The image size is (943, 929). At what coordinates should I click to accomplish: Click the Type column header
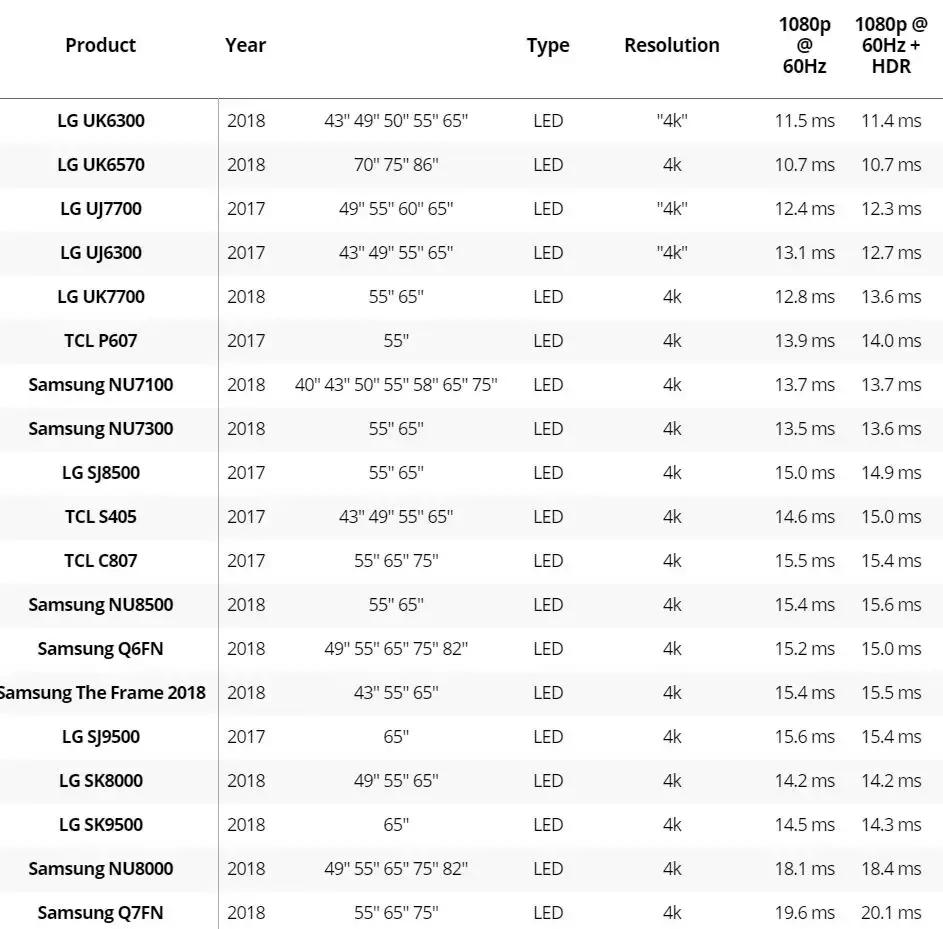(548, 45)
